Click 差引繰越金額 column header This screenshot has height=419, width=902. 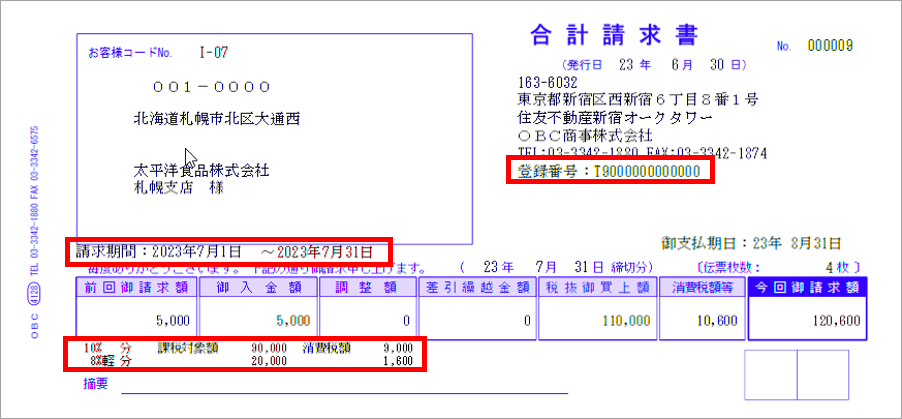(x=477, y=287)
